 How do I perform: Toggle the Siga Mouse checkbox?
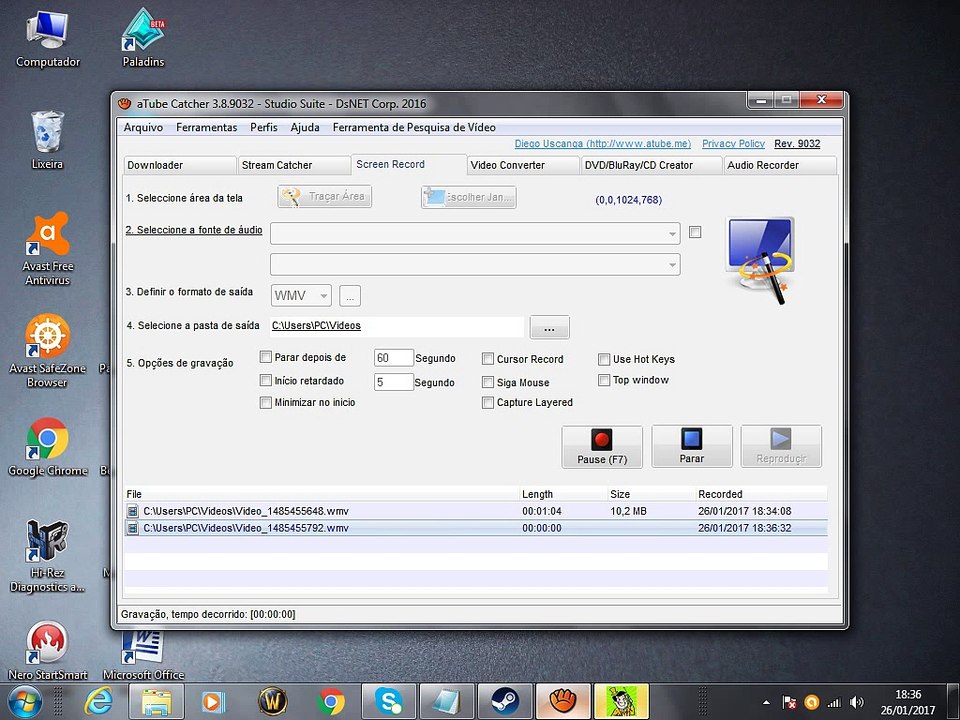(488, 382)
